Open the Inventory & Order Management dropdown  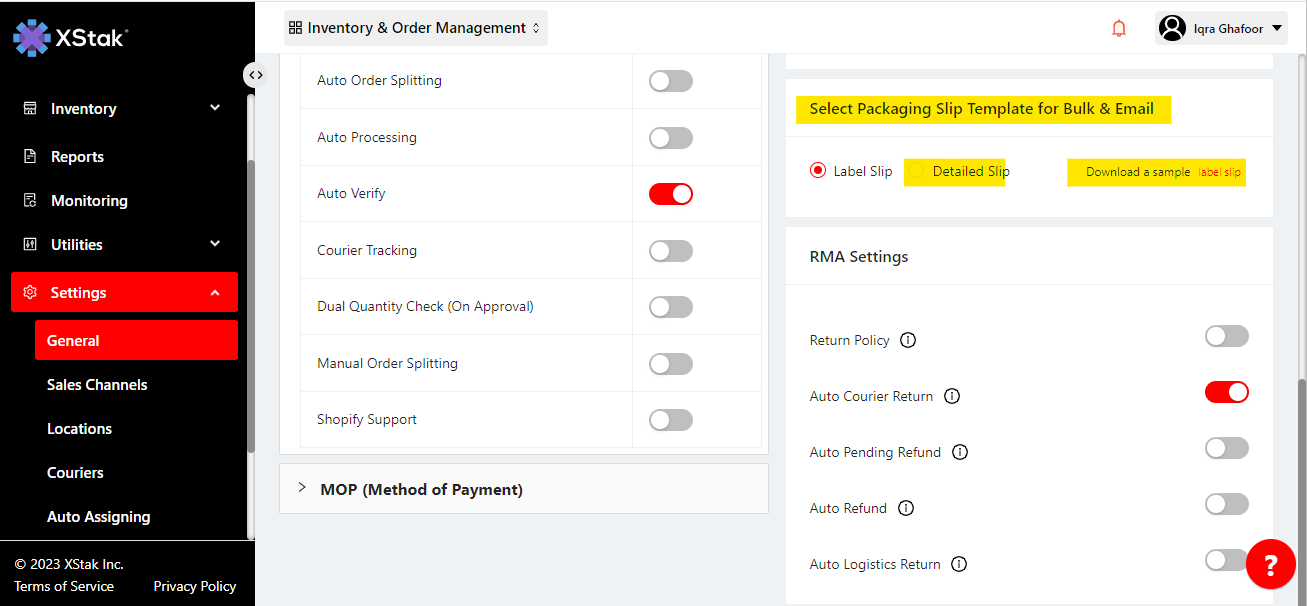(x=415, y=28)
